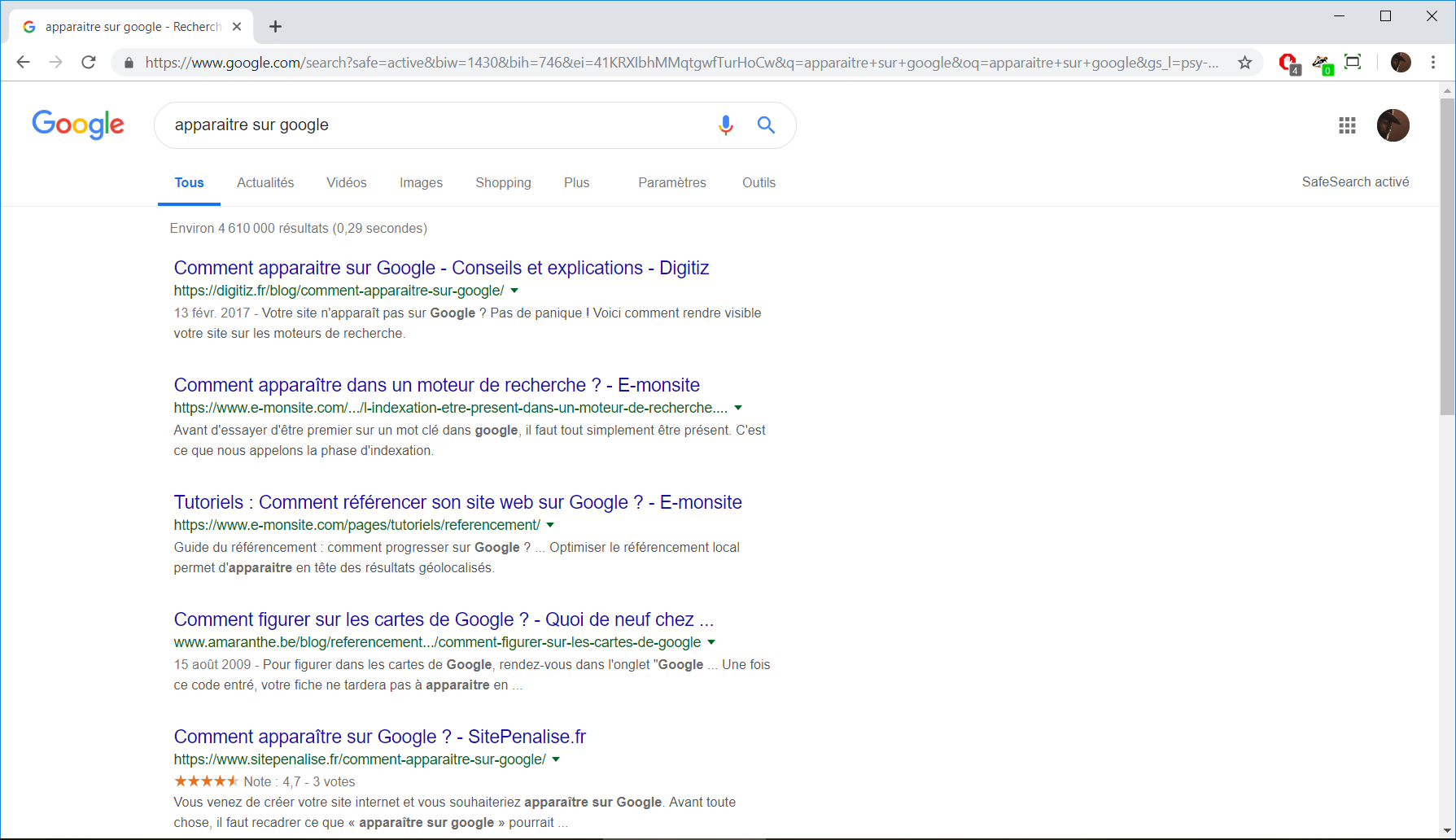The width and height of the screenshot is (1456, 840).
Task: Open 'Comment apparaître sur Google ? - SitePenalise.fr' result
Action: tap(379, 737)
